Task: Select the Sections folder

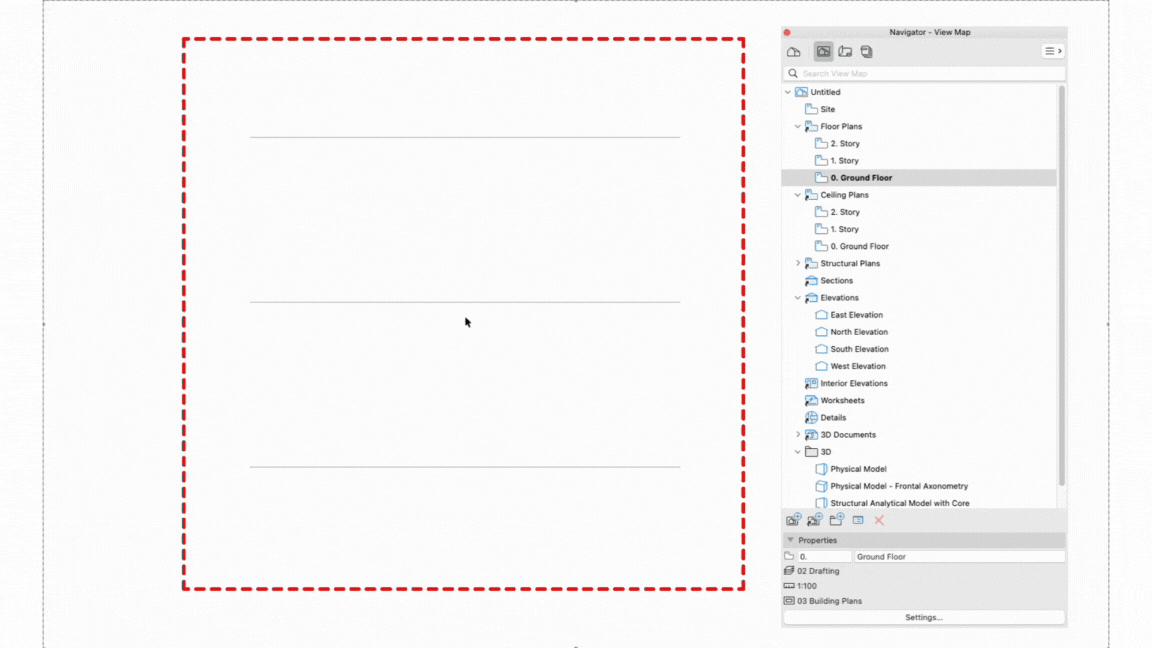Action: point(836,281)
